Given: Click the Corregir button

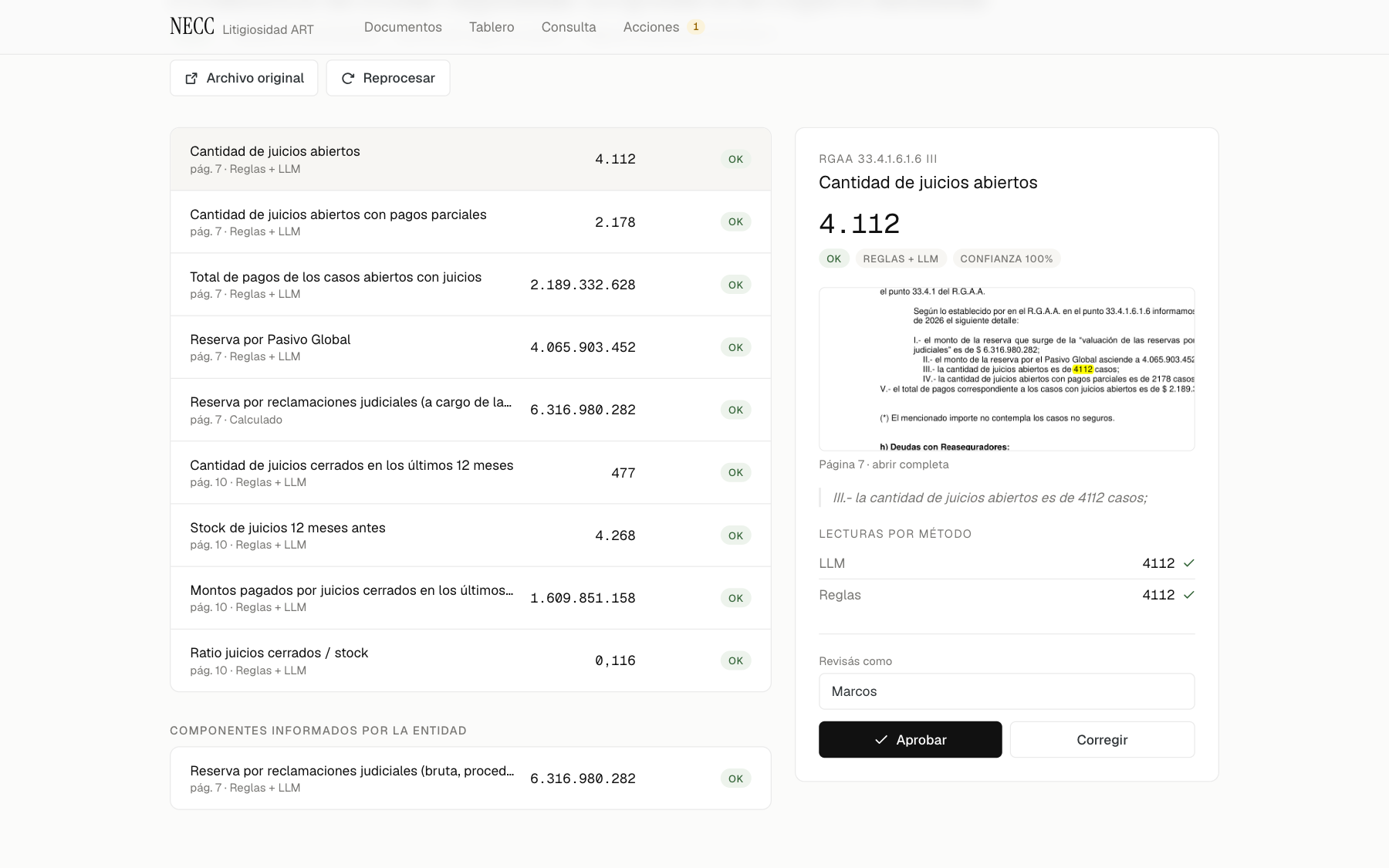Looking at the screenshot, I should 1102,740.
